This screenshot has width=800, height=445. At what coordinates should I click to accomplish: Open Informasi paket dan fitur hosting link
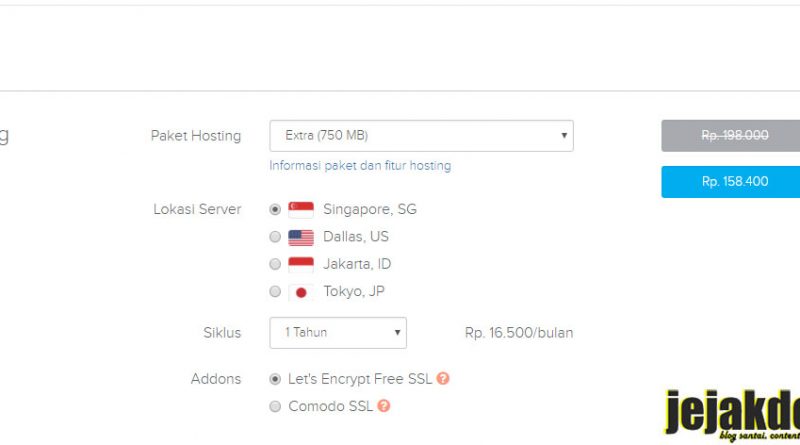tap(360, 166)
